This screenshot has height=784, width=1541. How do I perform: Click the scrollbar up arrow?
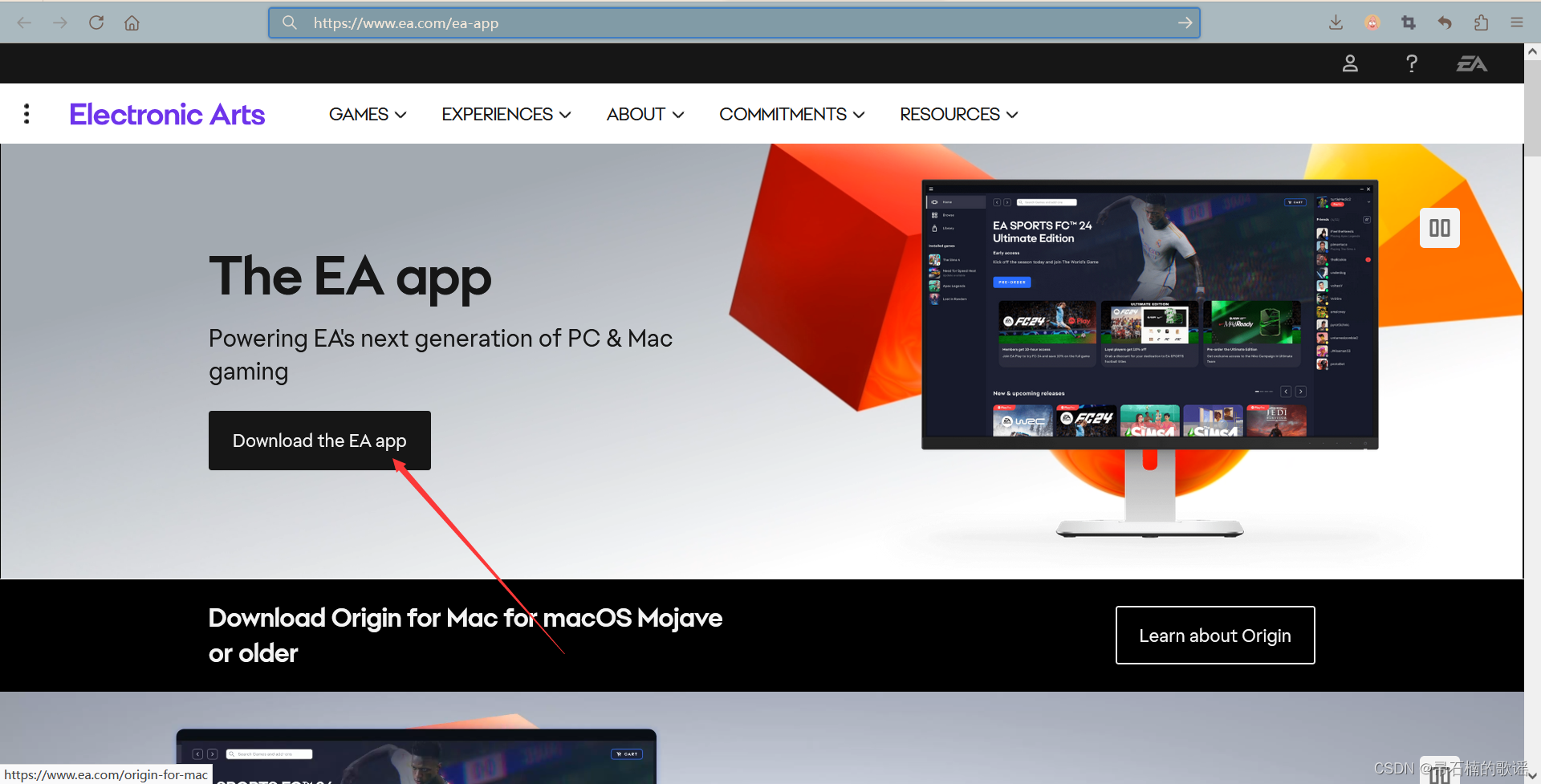tap(1533, 51)
